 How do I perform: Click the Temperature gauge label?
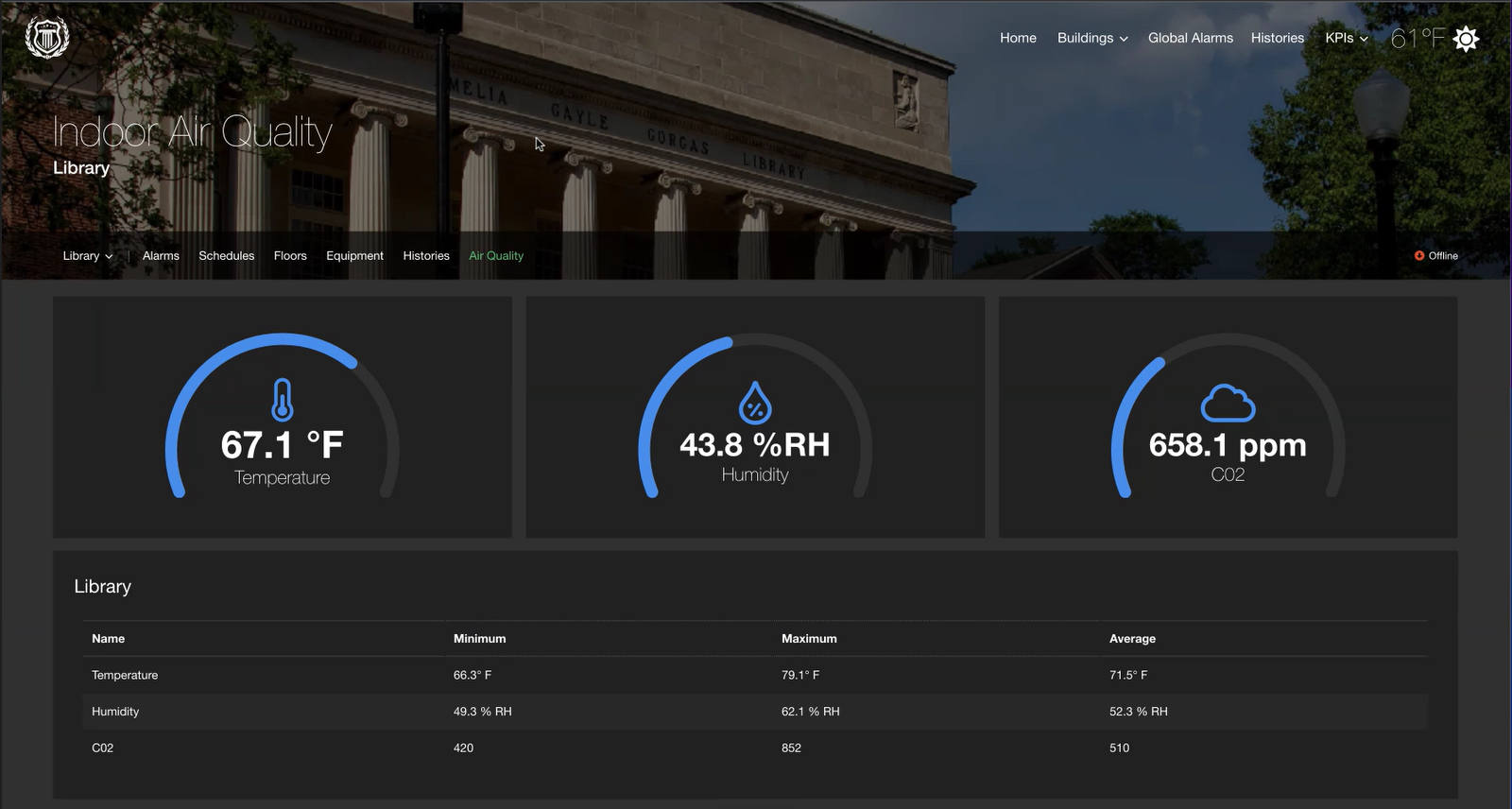pyautogui.click(x=282, y=477)
